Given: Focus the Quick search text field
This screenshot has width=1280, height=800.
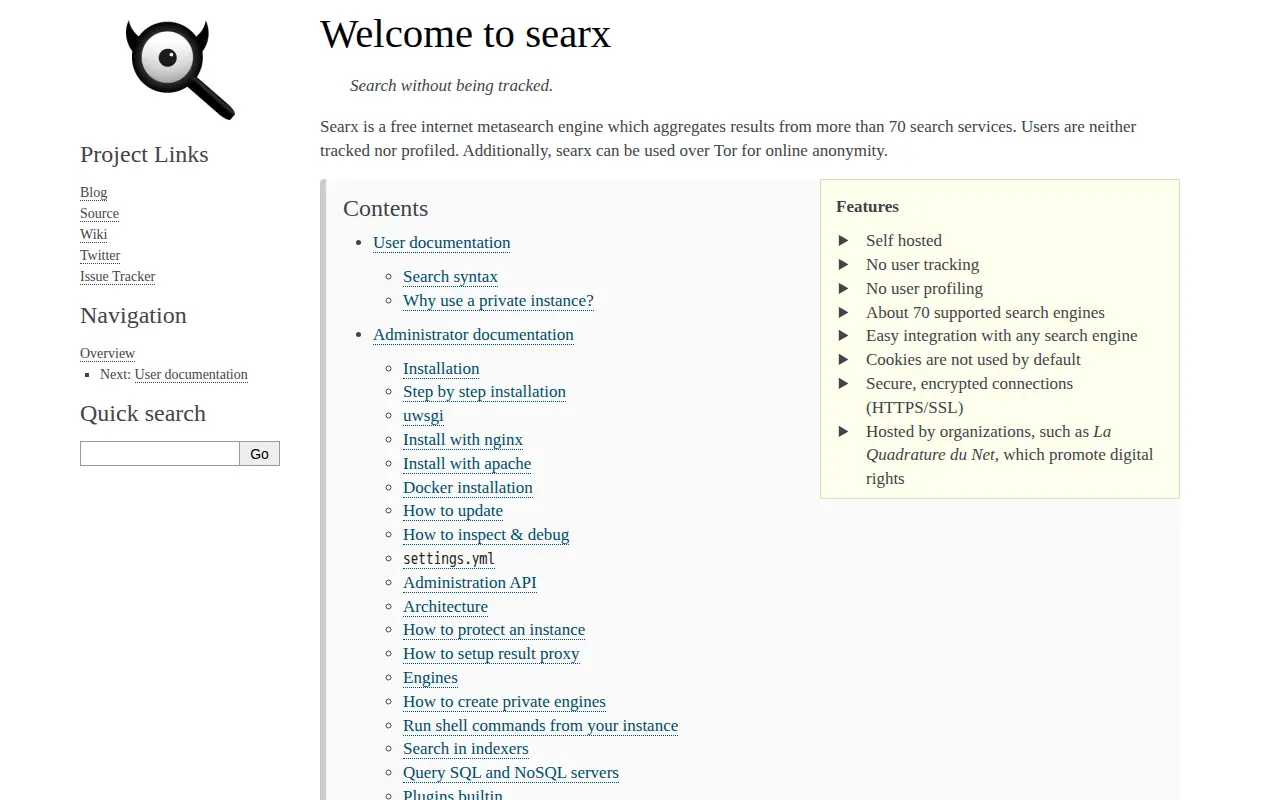Looking at the screenshot, I should 160,453.
